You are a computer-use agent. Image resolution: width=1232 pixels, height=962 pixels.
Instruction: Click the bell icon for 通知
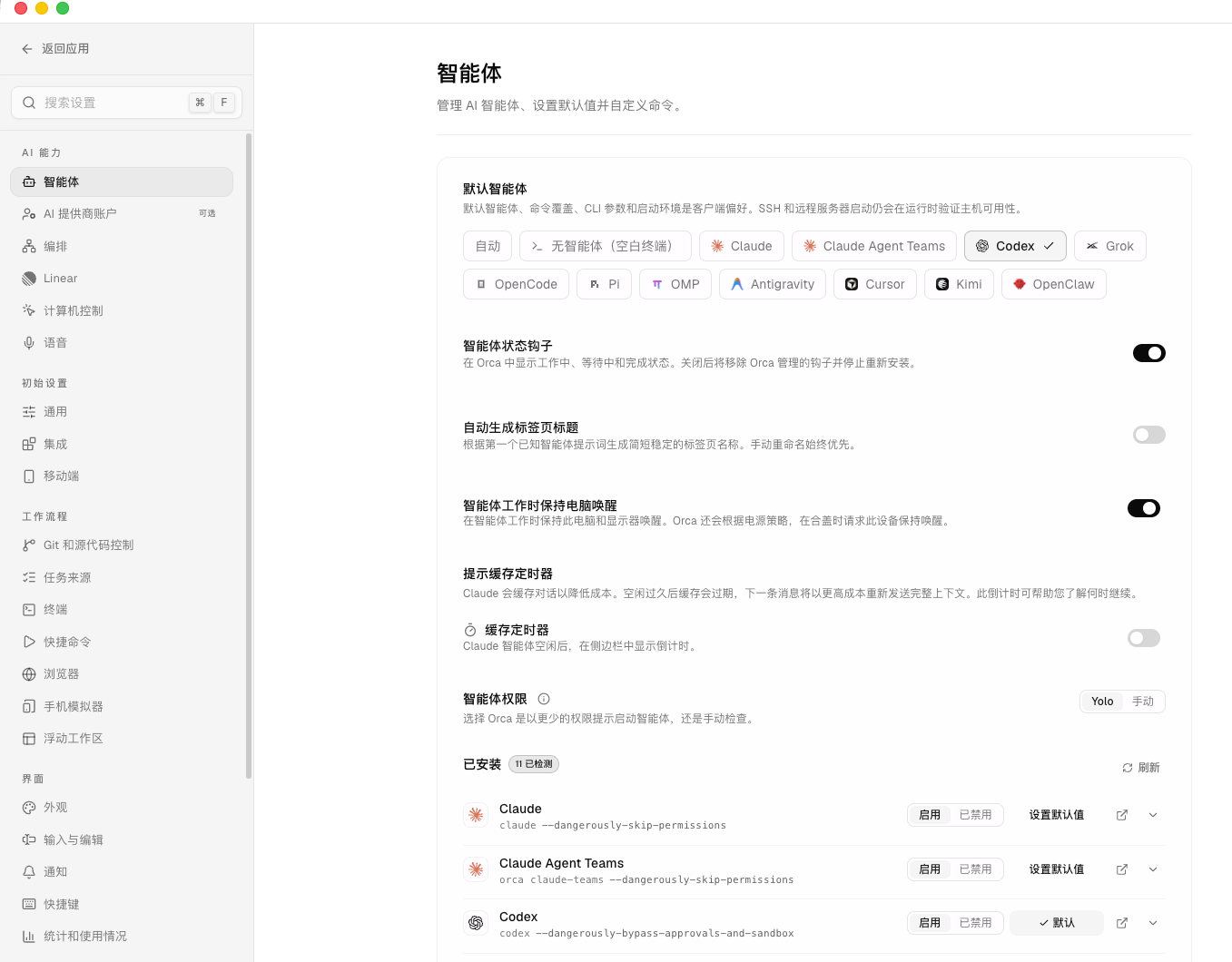pyautogui.click(x=29, y=872)
